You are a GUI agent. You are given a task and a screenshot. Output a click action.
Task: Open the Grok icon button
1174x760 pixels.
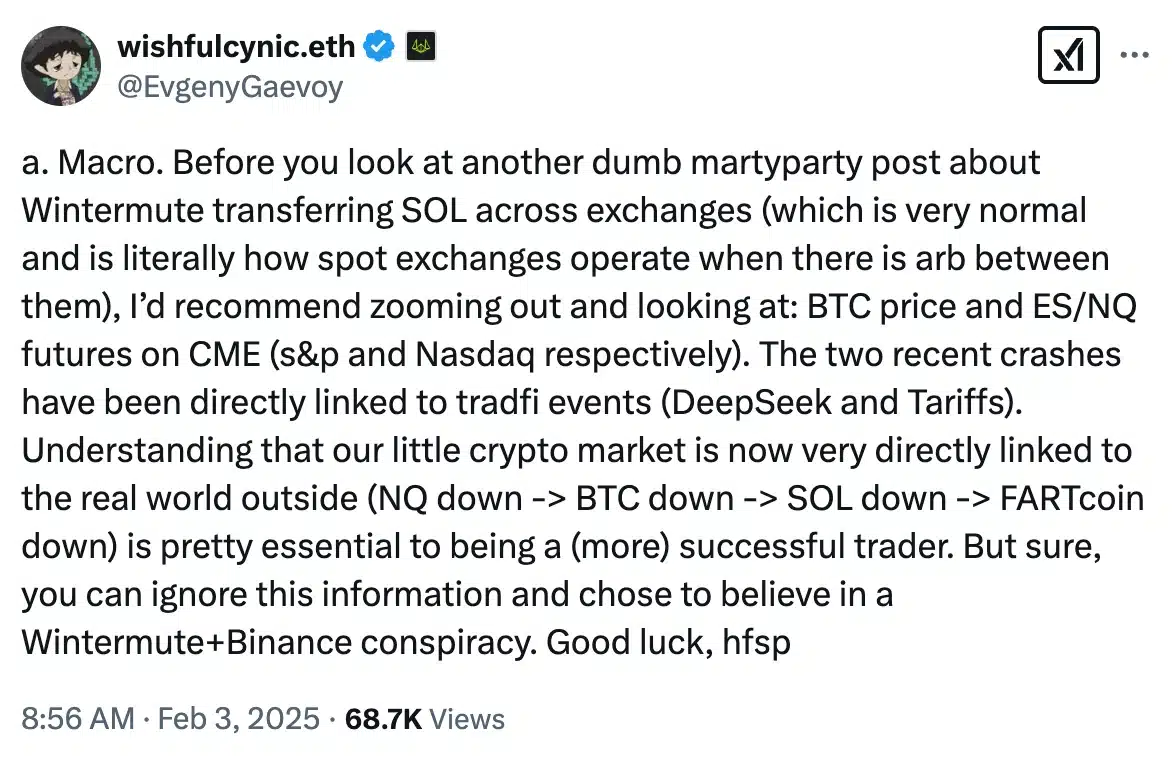pyautogui.click(x=1070, y=55)
